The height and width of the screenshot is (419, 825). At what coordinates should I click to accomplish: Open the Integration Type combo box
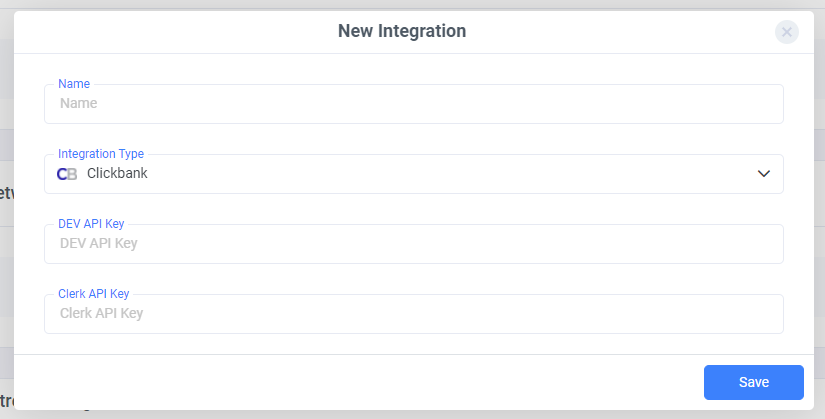pyautogui.click(x=414, y=174)
